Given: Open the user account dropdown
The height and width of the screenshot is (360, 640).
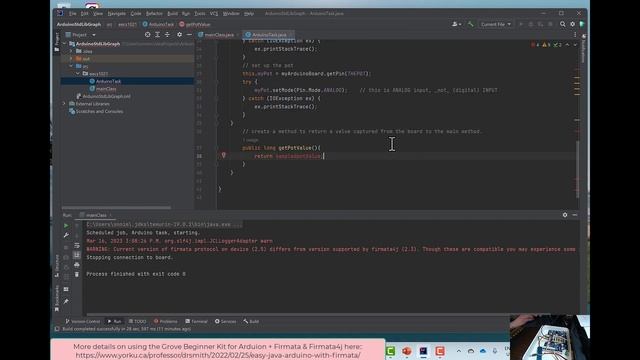Looking at the screenshot, I should pyautogui.click(x=457, y=24).
